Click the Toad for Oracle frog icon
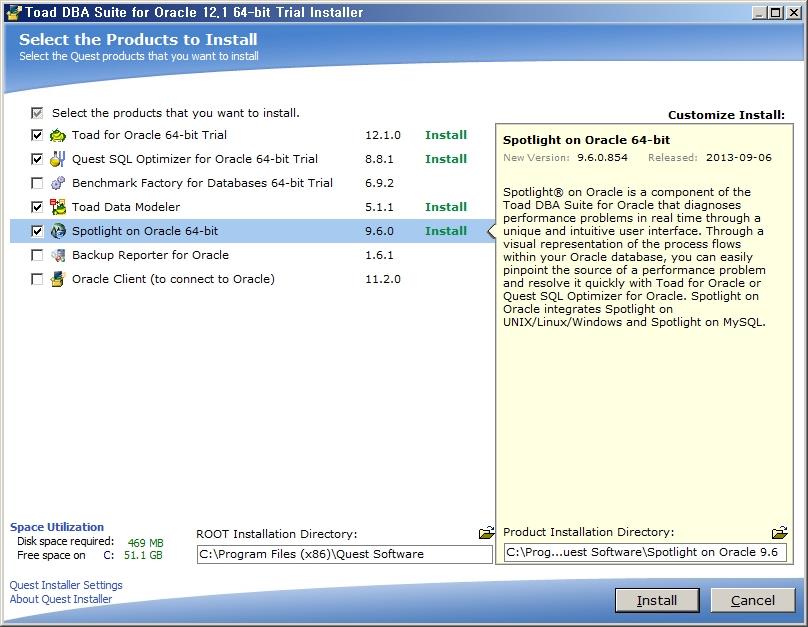 [58, 135]
